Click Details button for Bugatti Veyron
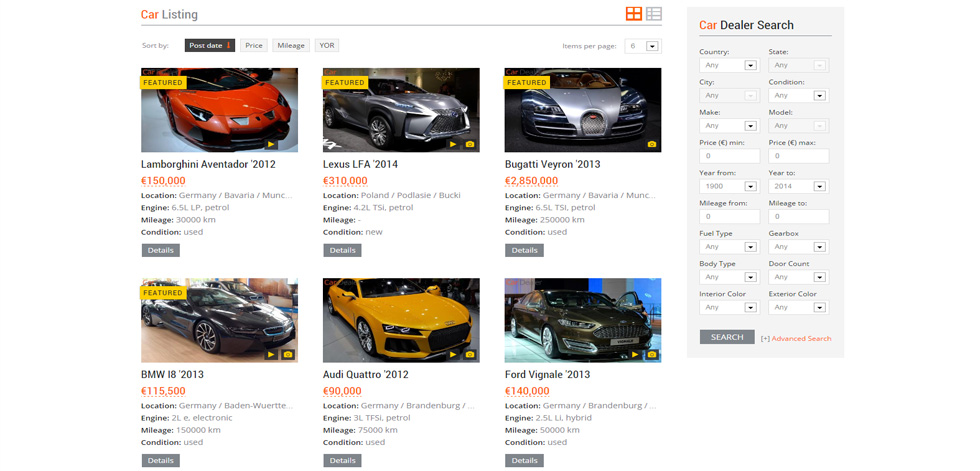Image resolution: width=980 pixels, height=471 pixels. click(524, 250)
